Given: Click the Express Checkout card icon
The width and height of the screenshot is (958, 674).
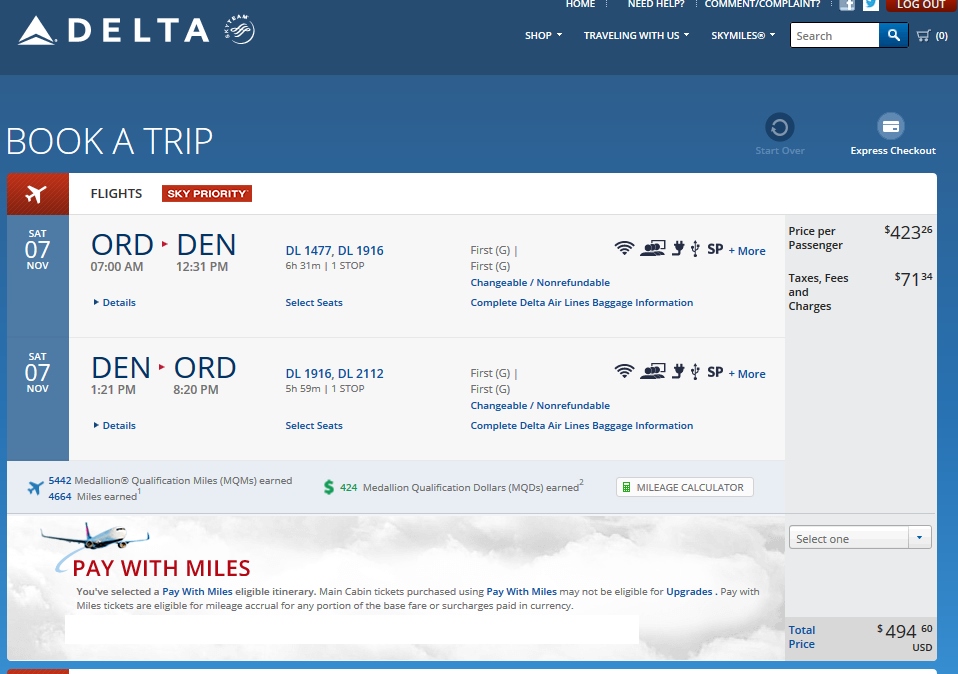Looking at the screenshot, I should coord(891,127).
